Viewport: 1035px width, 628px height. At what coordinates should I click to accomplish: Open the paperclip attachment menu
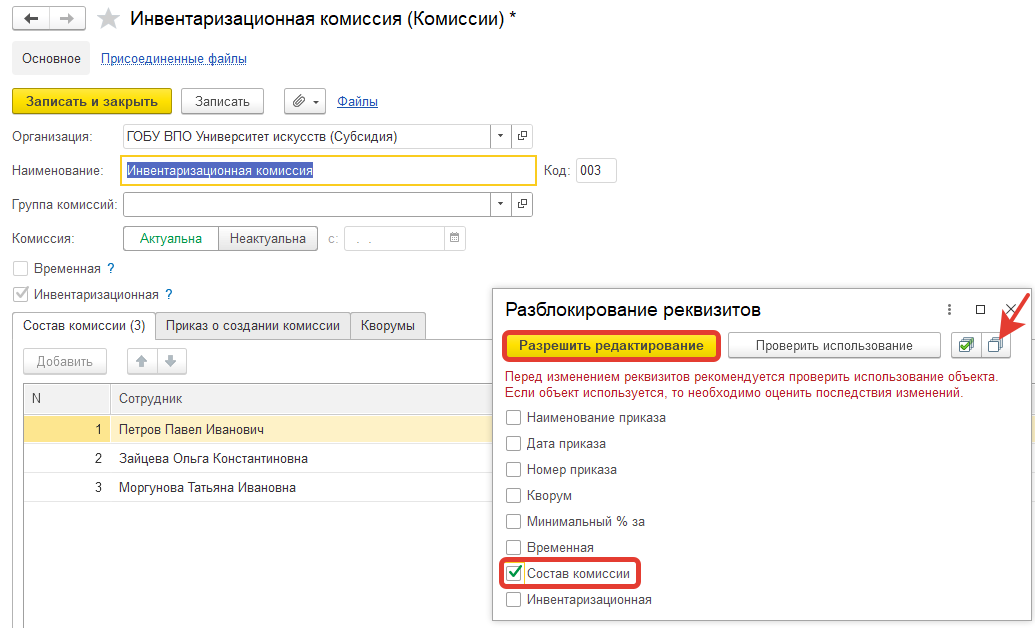click(x=305, y=101)
